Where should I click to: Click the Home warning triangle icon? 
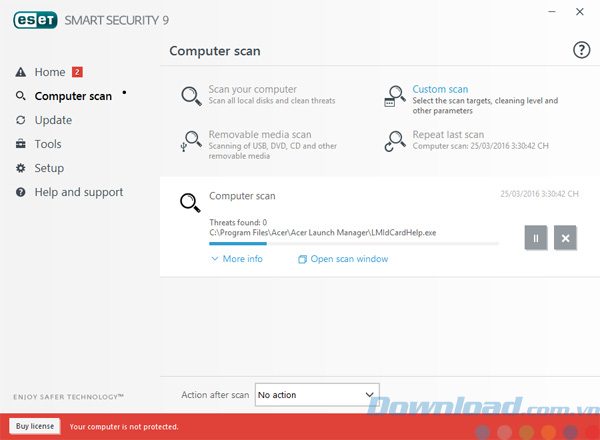pos(21,72)
